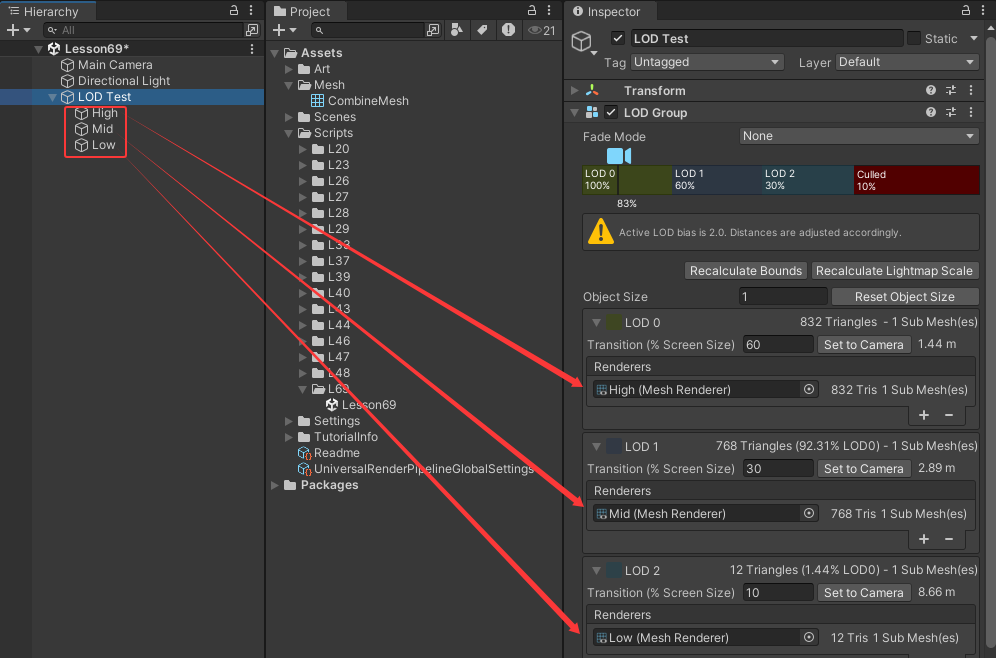Open the Transform preset settings icon

pos(951,91)
